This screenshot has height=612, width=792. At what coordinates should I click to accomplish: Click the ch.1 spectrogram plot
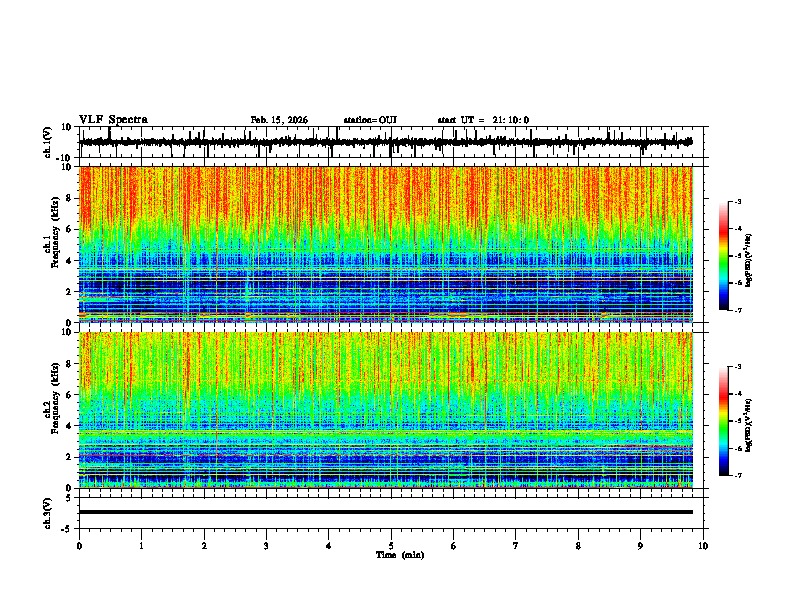386,244
